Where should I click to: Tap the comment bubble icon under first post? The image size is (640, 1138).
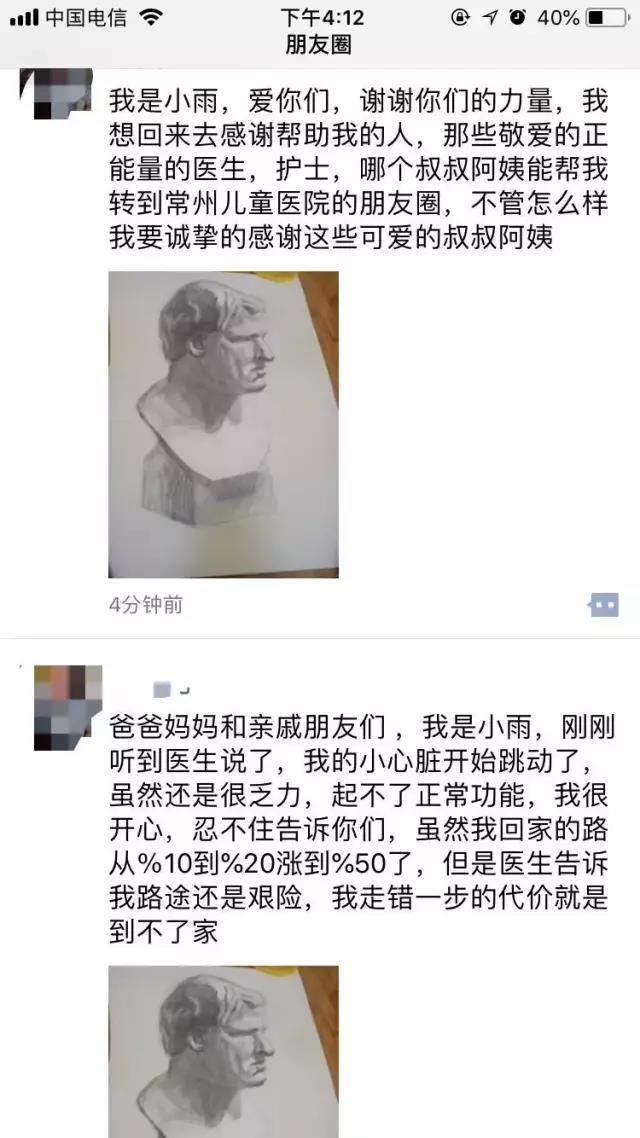click(x=604, y=605)
